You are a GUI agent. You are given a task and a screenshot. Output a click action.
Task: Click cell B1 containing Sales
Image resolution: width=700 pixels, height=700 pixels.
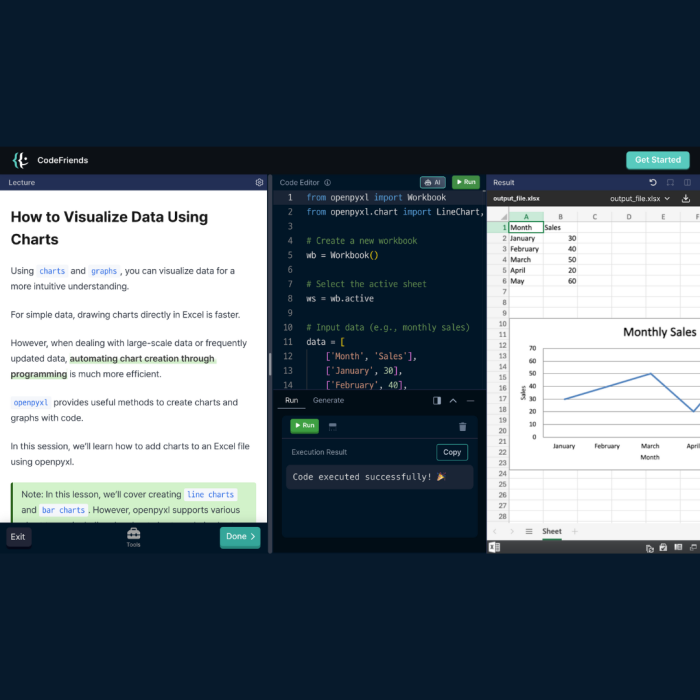pos(560,227)
